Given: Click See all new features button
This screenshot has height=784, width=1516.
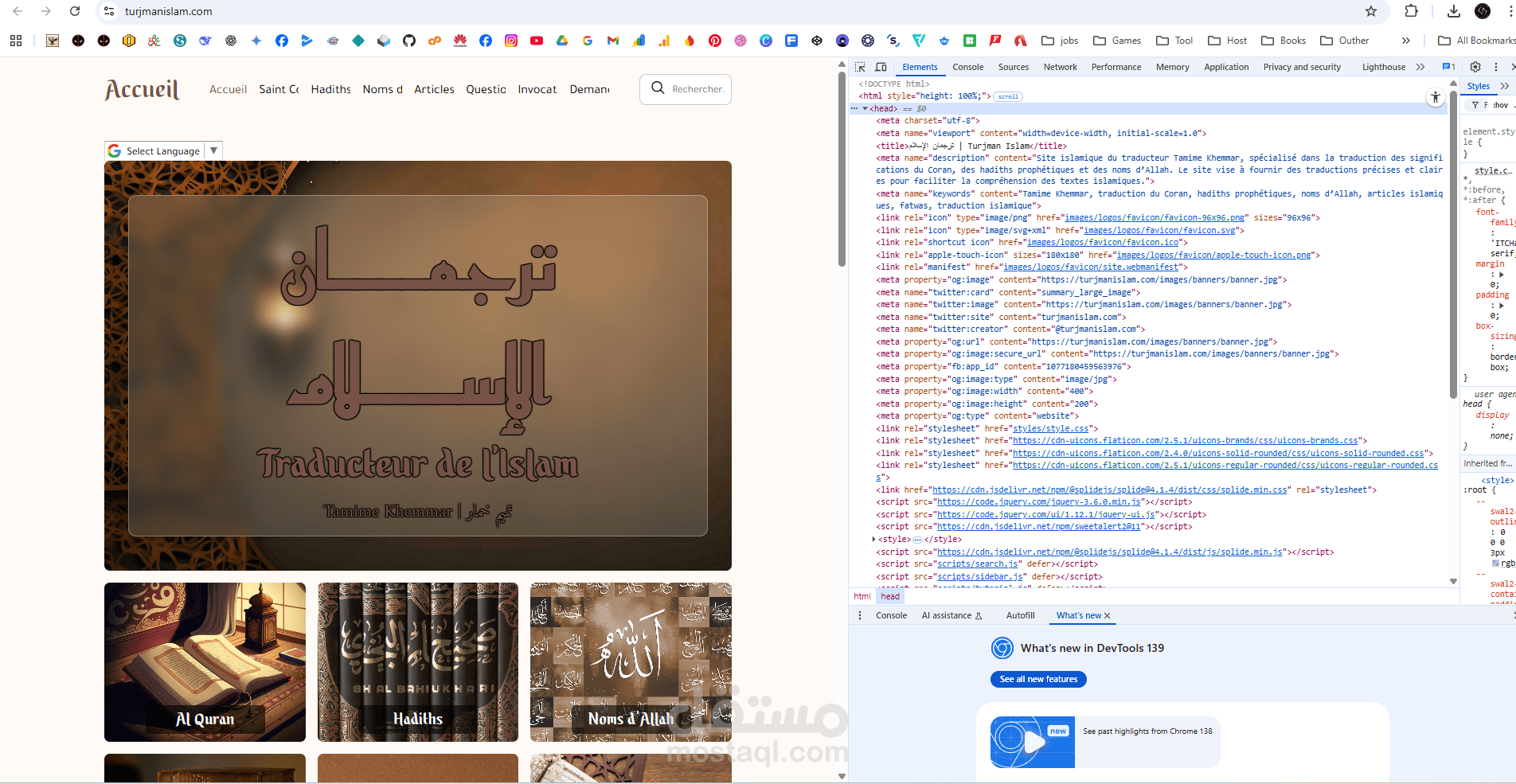Looking at the screenshot, I should (1038, 679).
